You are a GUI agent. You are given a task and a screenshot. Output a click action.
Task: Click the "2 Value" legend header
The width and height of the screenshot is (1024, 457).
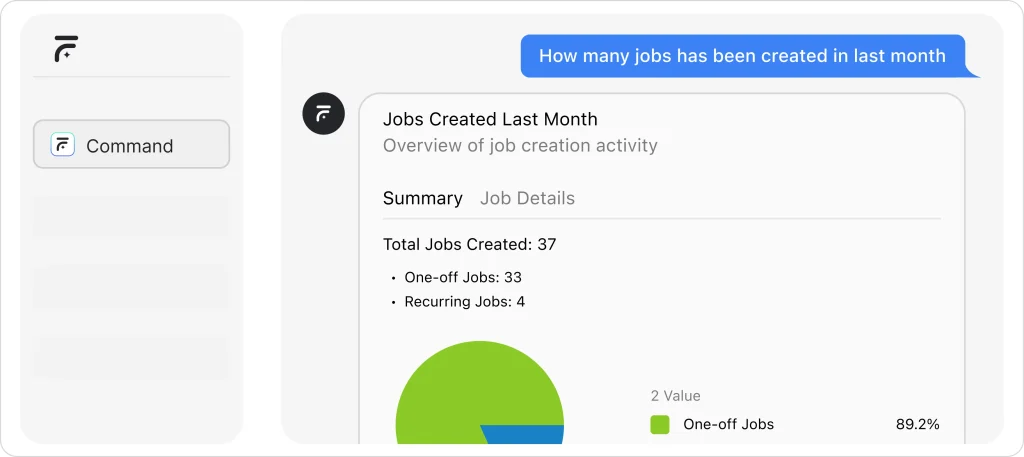click(675, 396)
